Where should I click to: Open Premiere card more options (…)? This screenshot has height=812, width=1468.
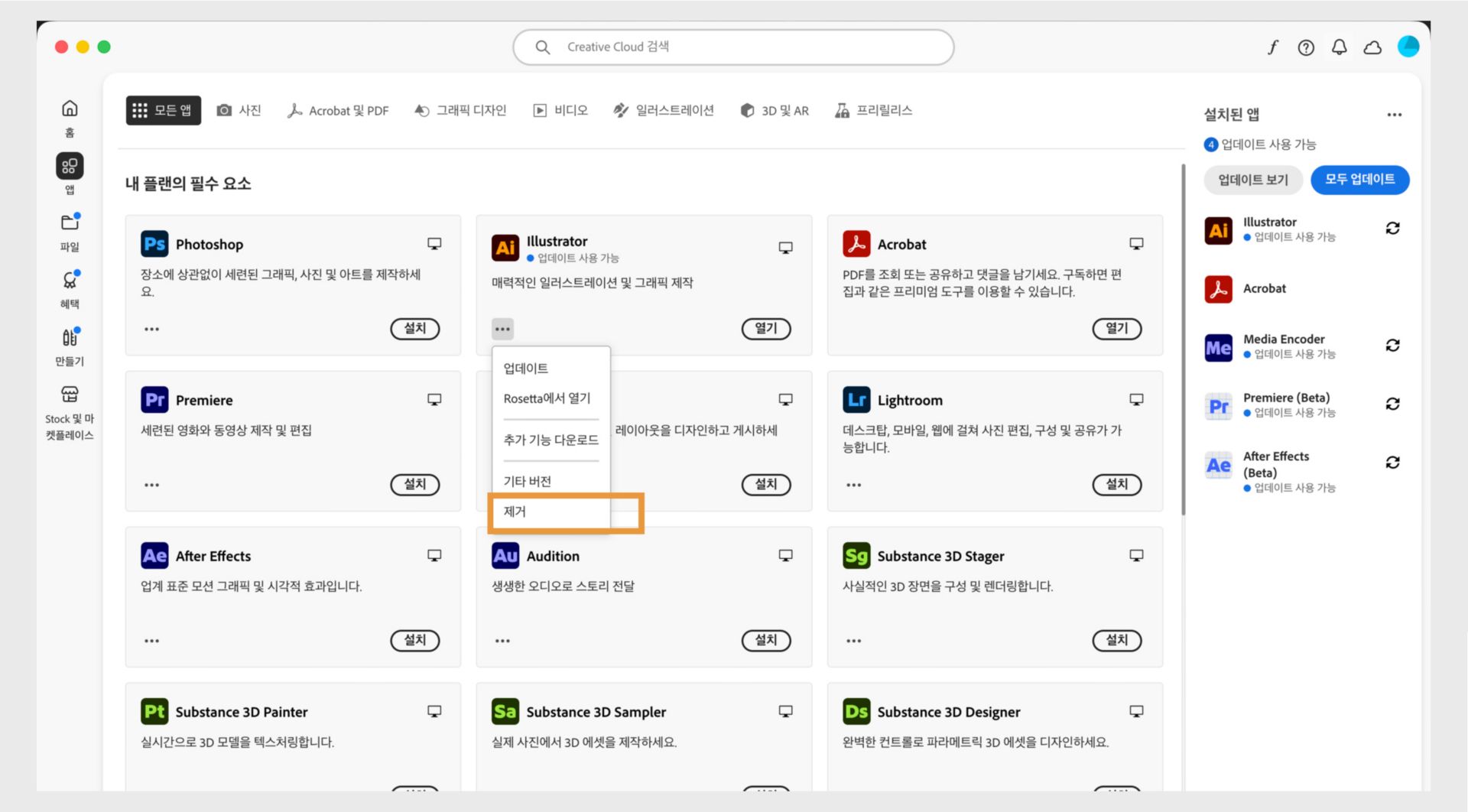[151, 485]
